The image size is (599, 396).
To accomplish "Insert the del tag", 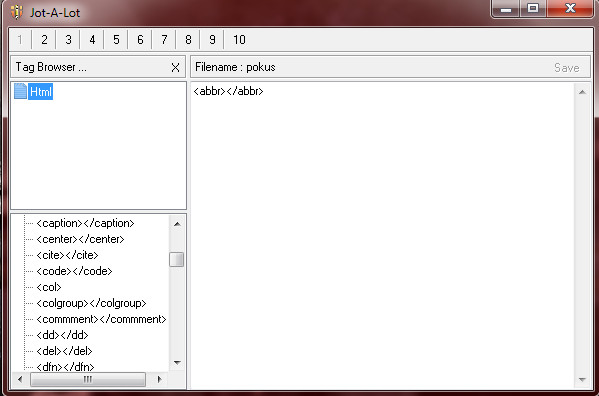I will coord(64,351).
